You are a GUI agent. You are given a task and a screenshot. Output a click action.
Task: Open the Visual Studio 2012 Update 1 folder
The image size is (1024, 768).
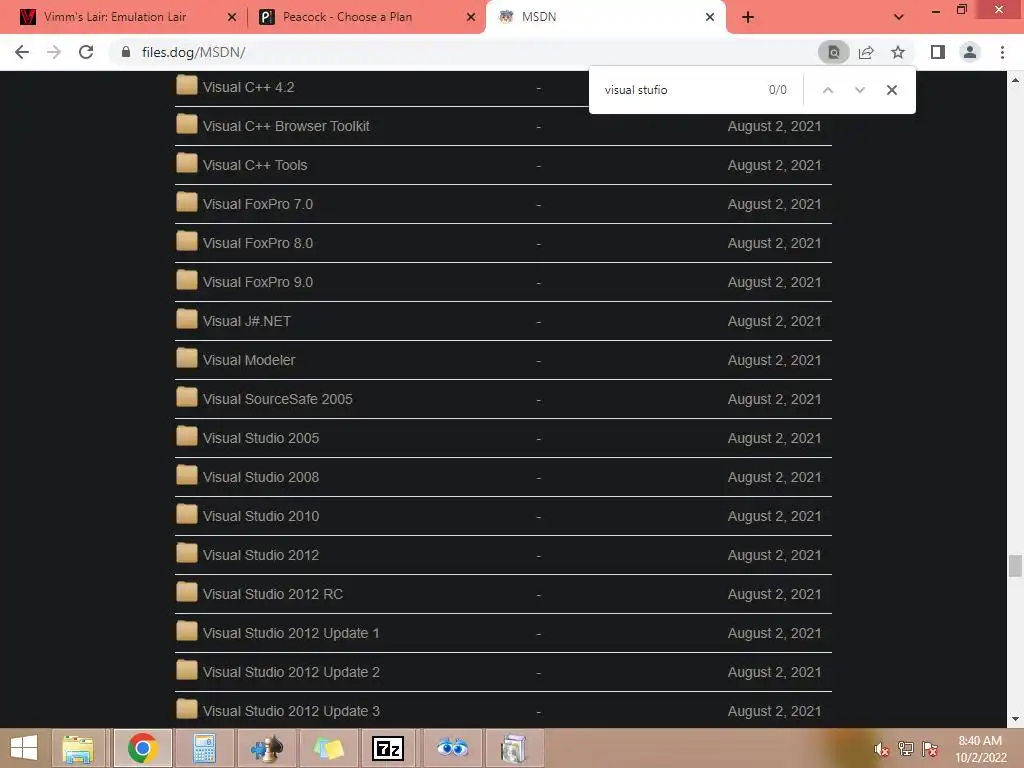[291, 633]
